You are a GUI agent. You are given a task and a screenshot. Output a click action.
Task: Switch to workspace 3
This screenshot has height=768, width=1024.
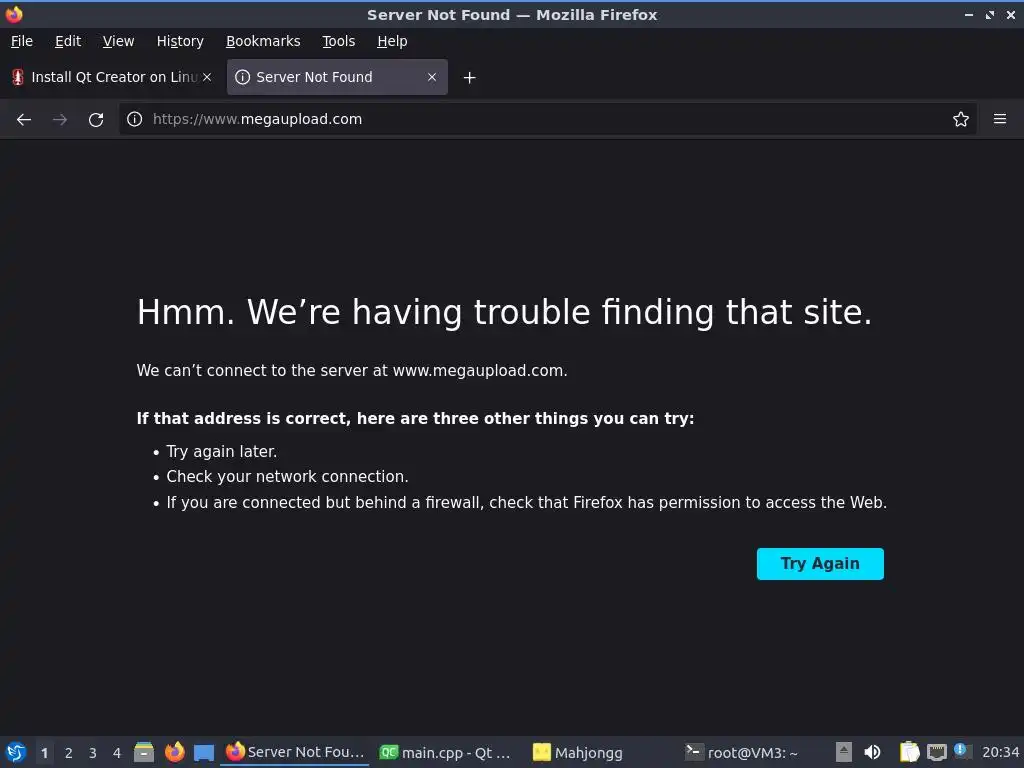pos(93,753)
